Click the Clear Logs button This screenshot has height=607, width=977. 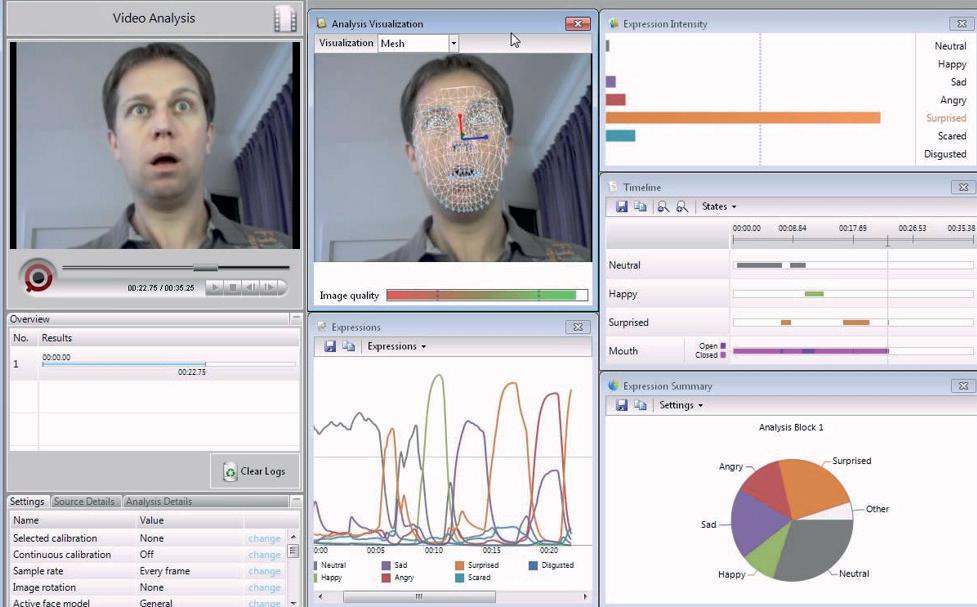[255, 471]
